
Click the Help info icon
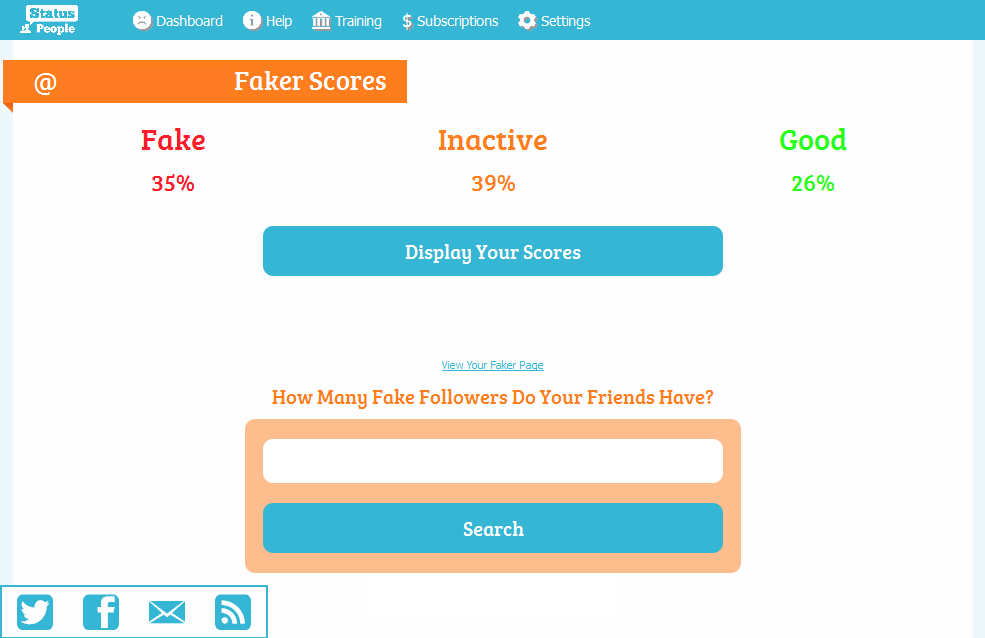tap(252, 21)
